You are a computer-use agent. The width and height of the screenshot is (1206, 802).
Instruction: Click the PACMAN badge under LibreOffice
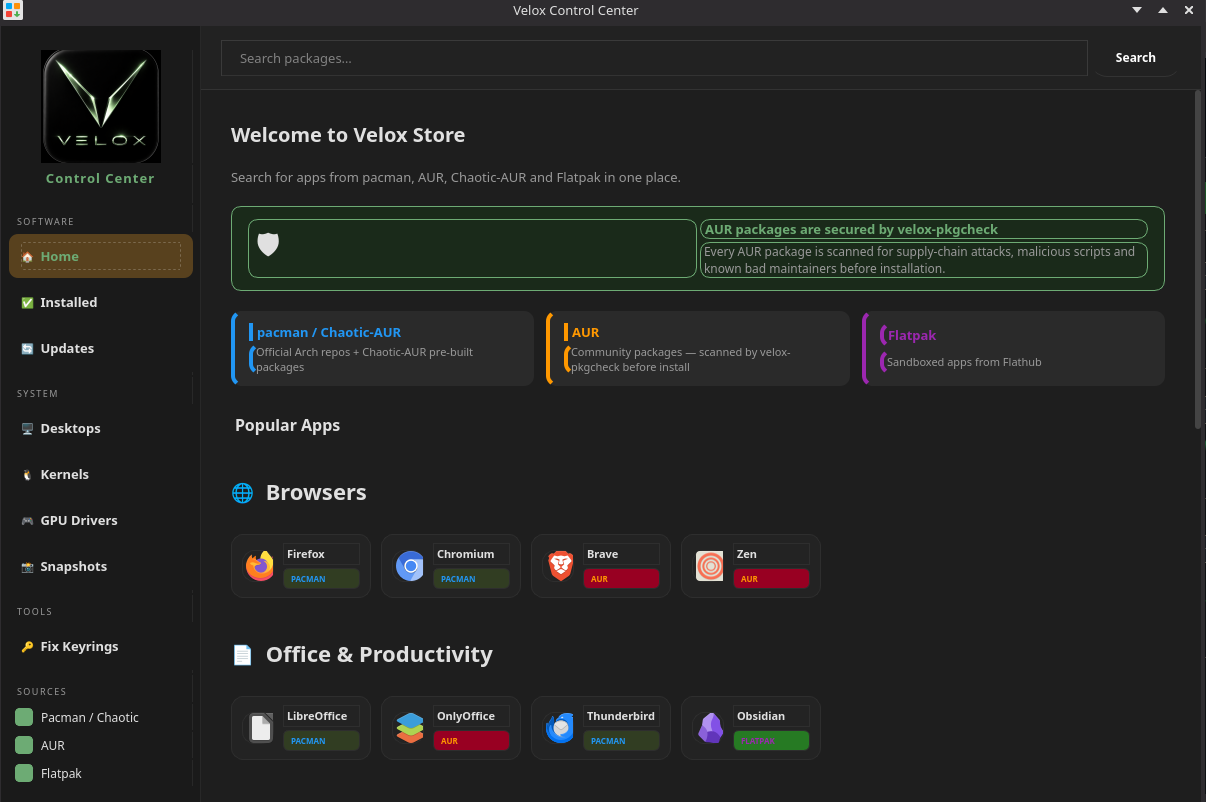(321, 741)
